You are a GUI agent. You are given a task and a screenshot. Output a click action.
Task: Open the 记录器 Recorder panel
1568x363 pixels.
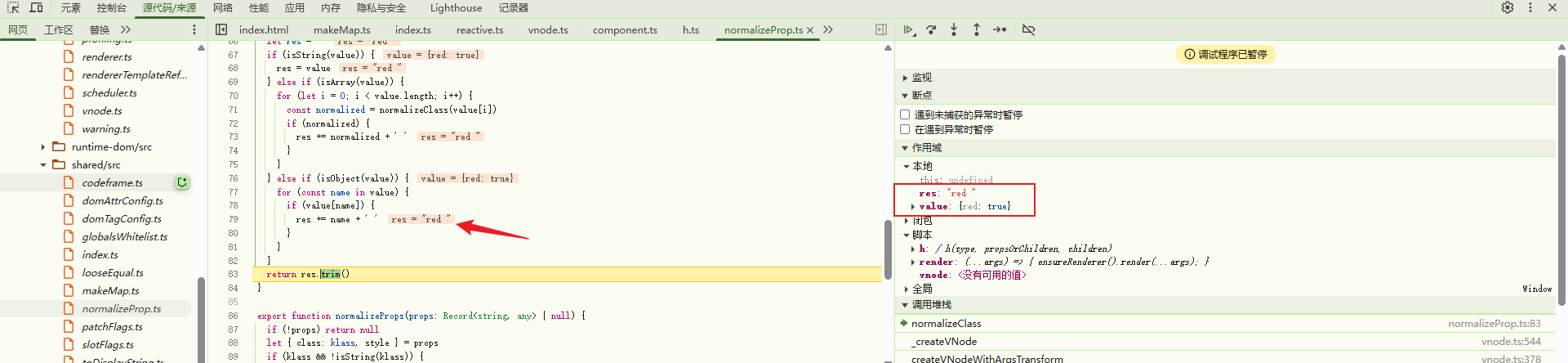514,8
